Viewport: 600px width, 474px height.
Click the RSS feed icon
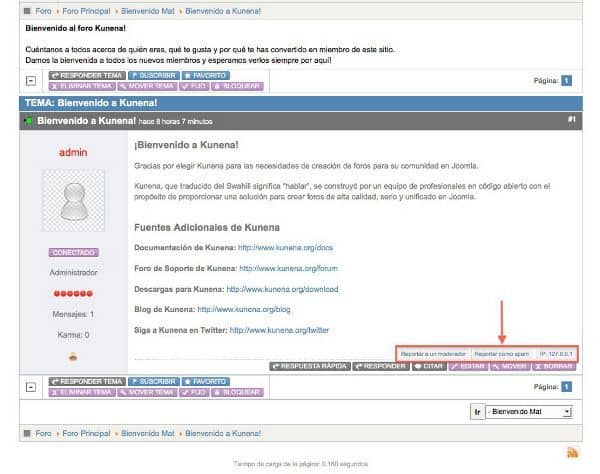(572, 453)
